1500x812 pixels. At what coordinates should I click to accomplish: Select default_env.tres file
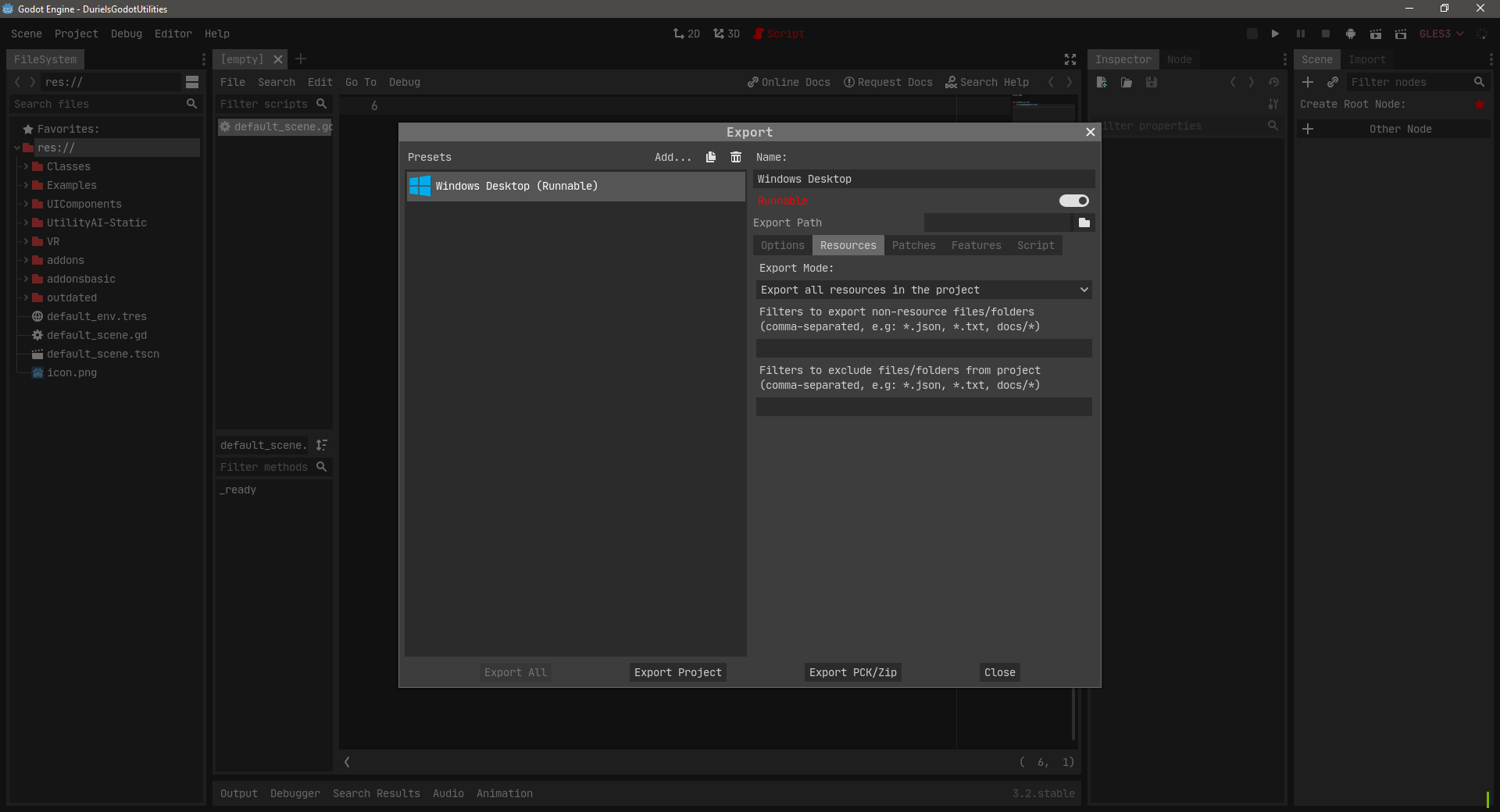tap(97, 316)
